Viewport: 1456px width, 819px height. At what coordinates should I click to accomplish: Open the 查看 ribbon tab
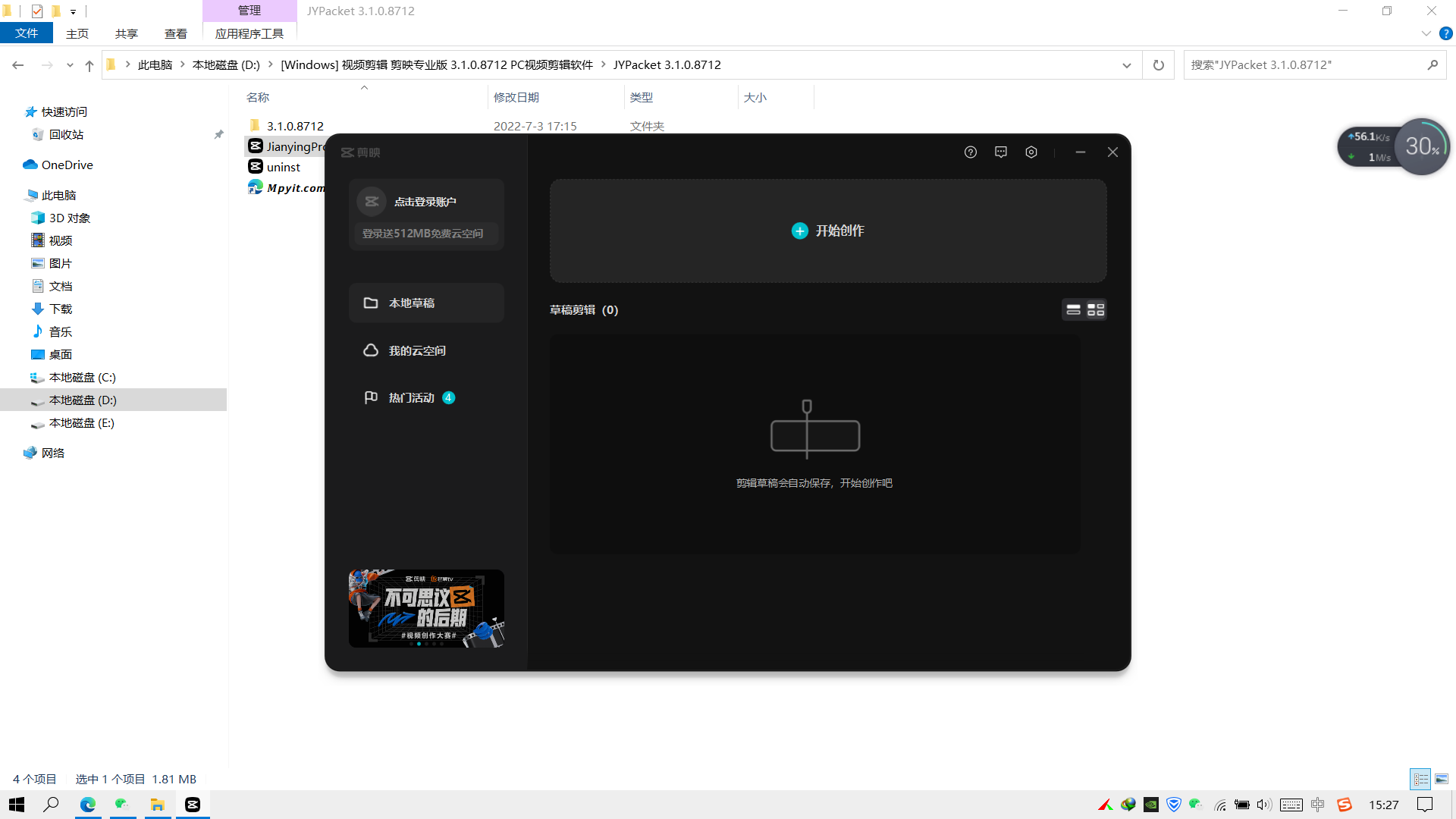(176, 33)
